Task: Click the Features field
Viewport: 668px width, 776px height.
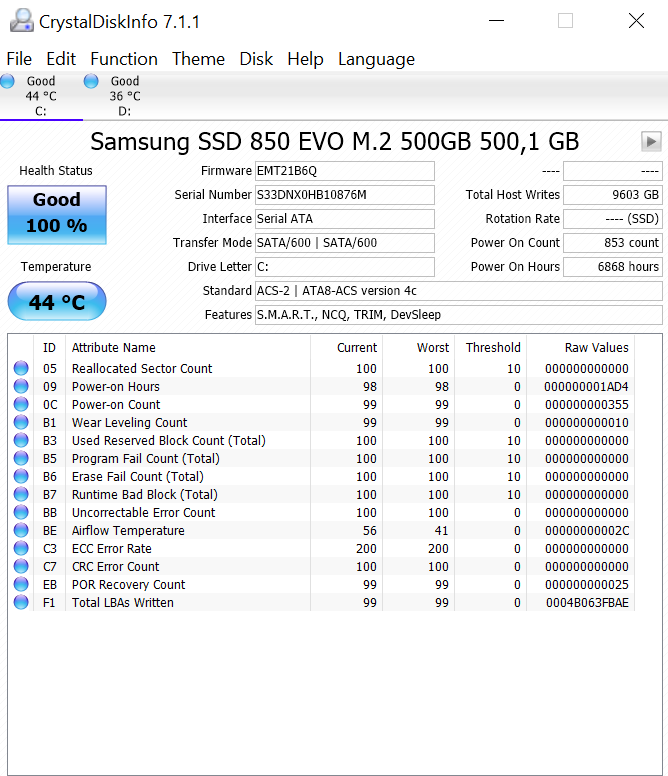Action: point(459,315)
